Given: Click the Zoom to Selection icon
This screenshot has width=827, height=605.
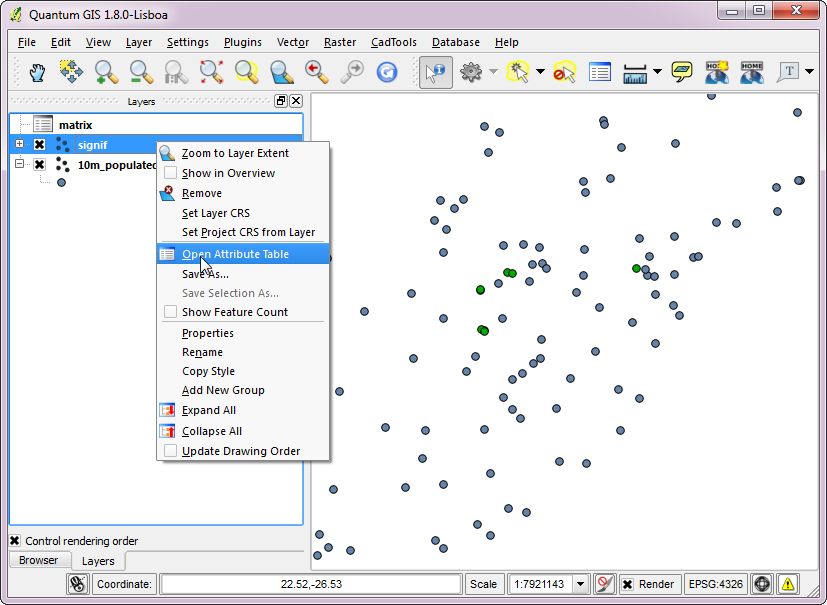Looking at the screenshot, I should (246, 72).
